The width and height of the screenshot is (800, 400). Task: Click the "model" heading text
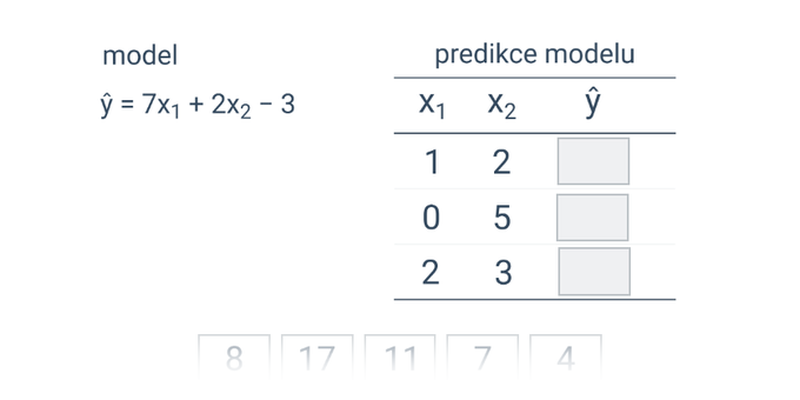pos(140,56)
